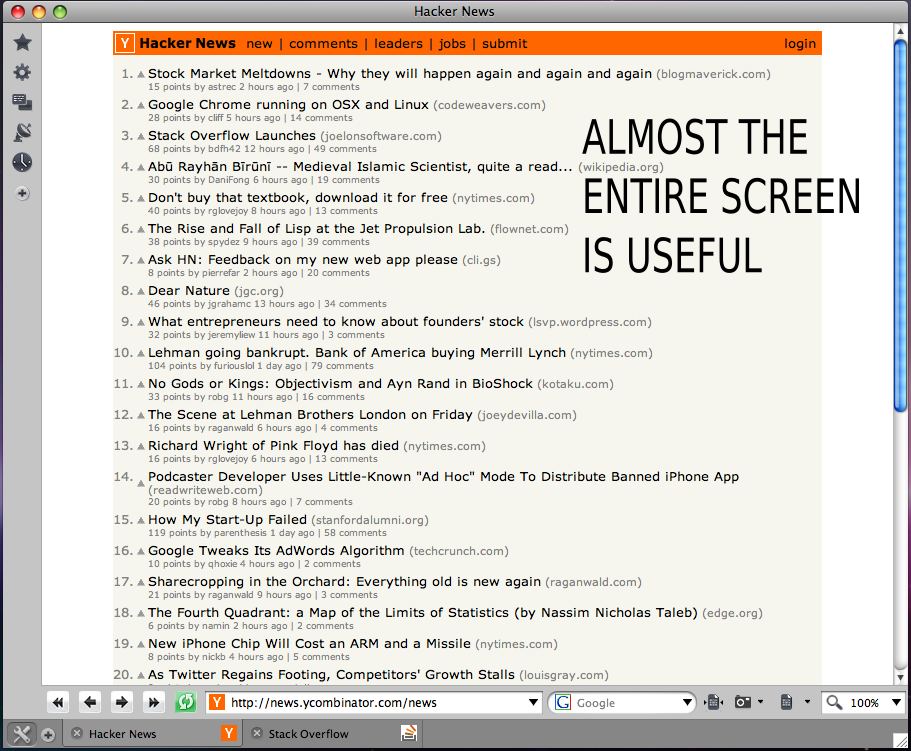
Task: Close the Hacker News tab
Action: 77,734
